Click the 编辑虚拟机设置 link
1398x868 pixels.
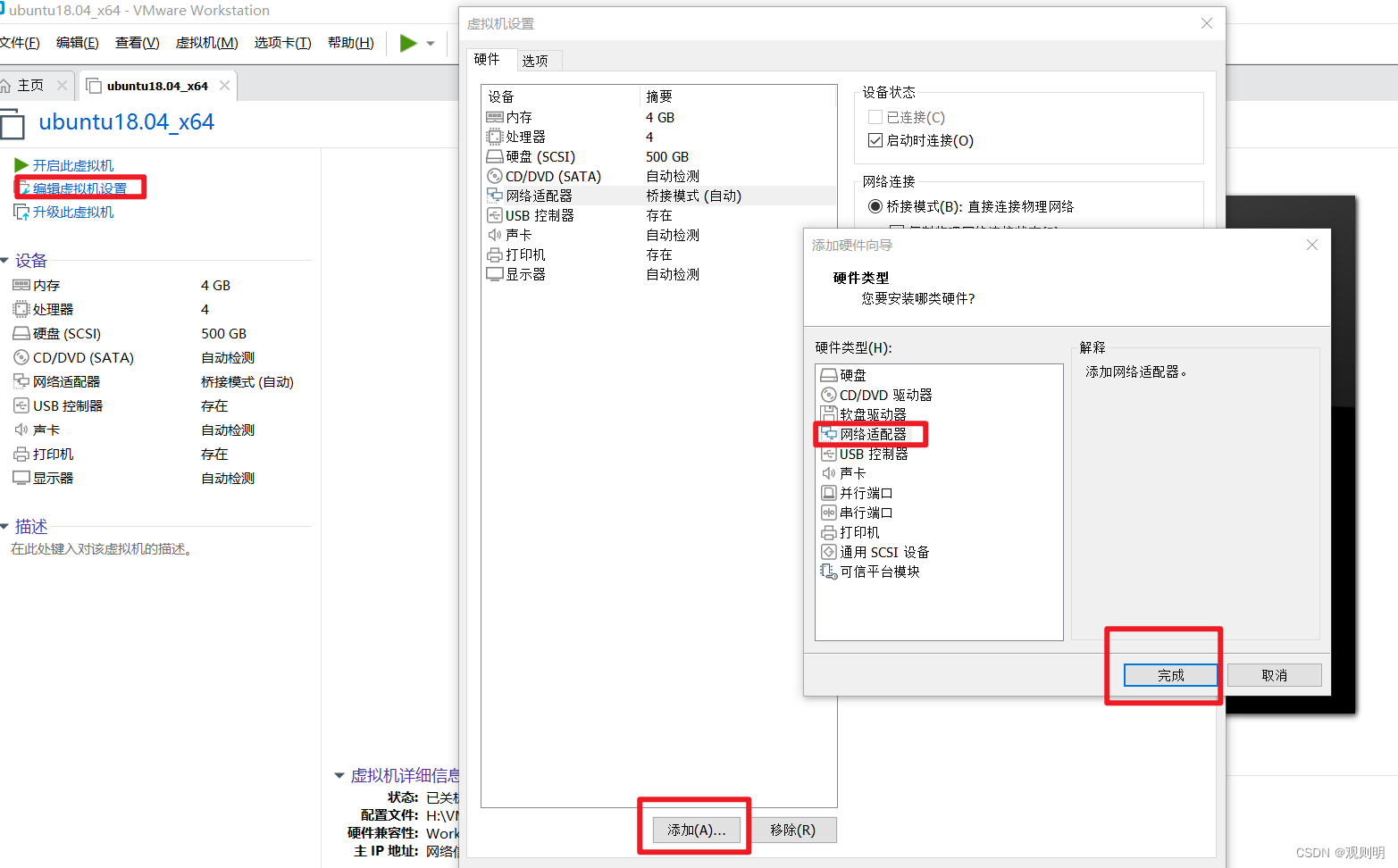click(80, 188)
